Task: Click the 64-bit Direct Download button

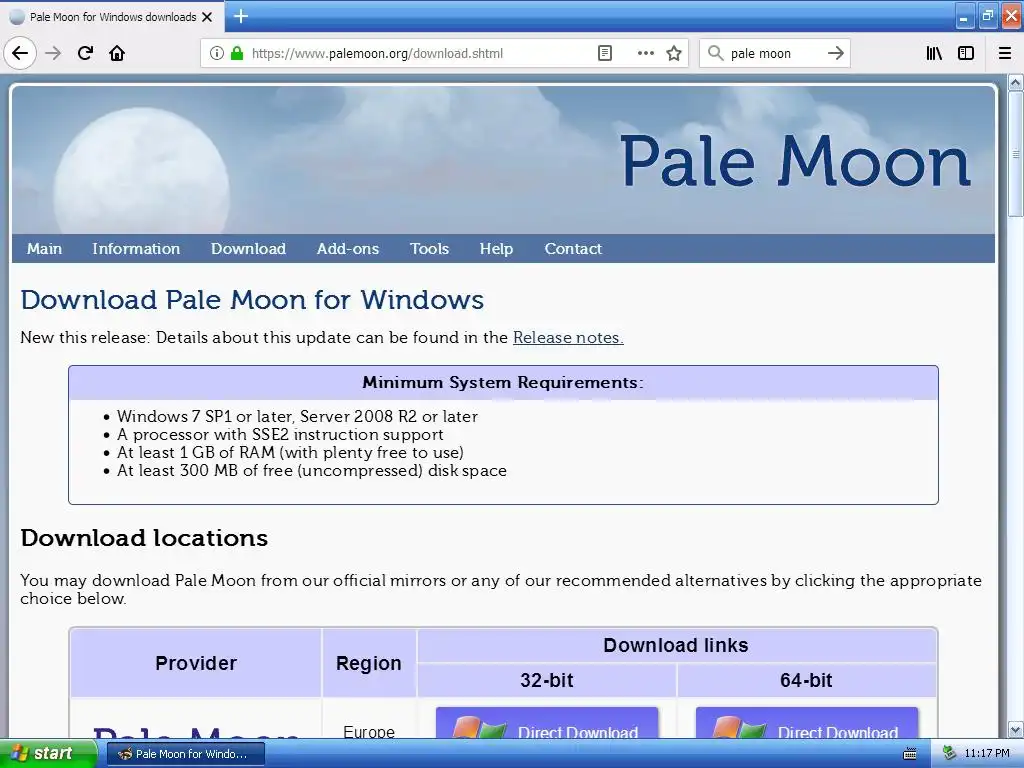Action: pyautogui.click(x=807, y=724)
